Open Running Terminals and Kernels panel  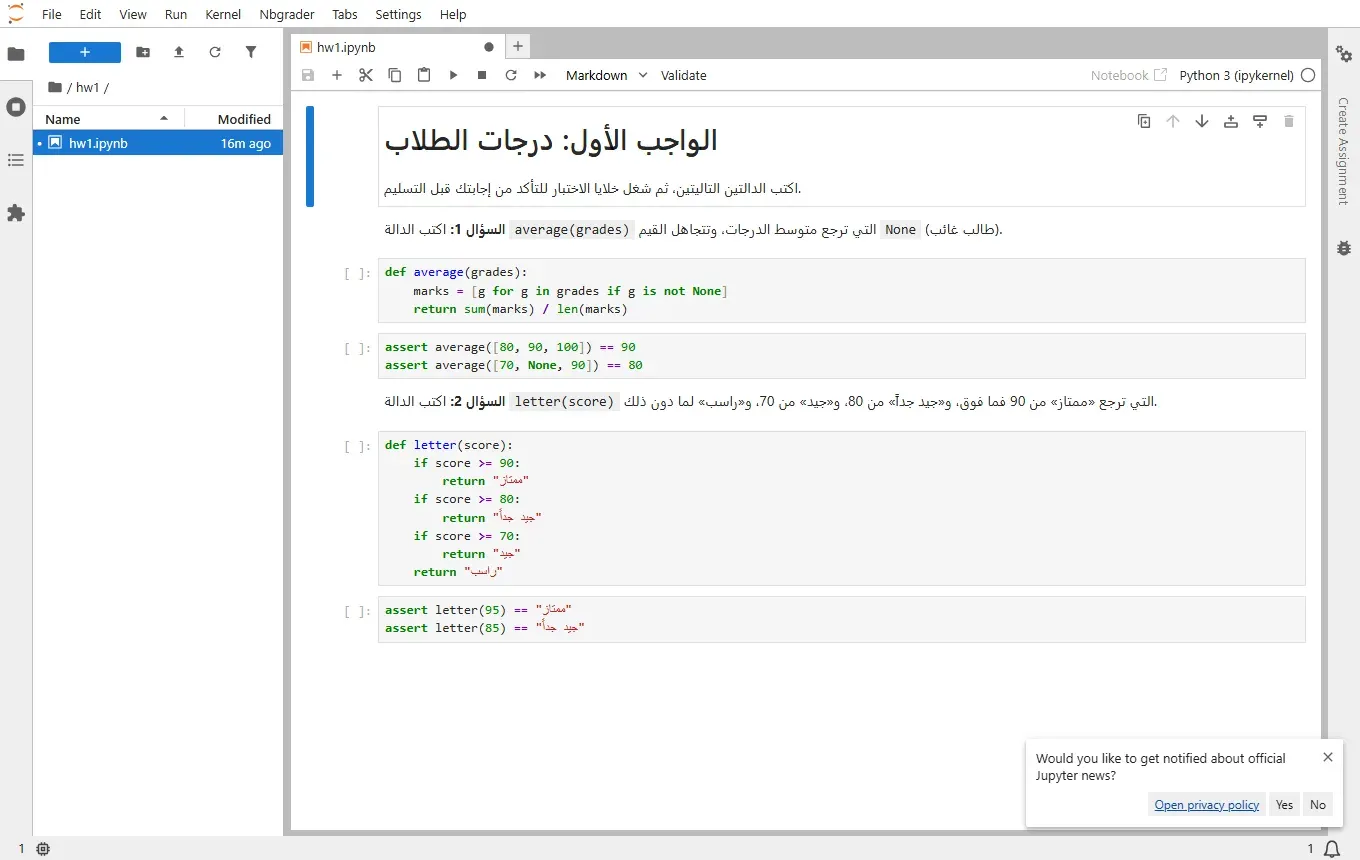click(16, 107)
